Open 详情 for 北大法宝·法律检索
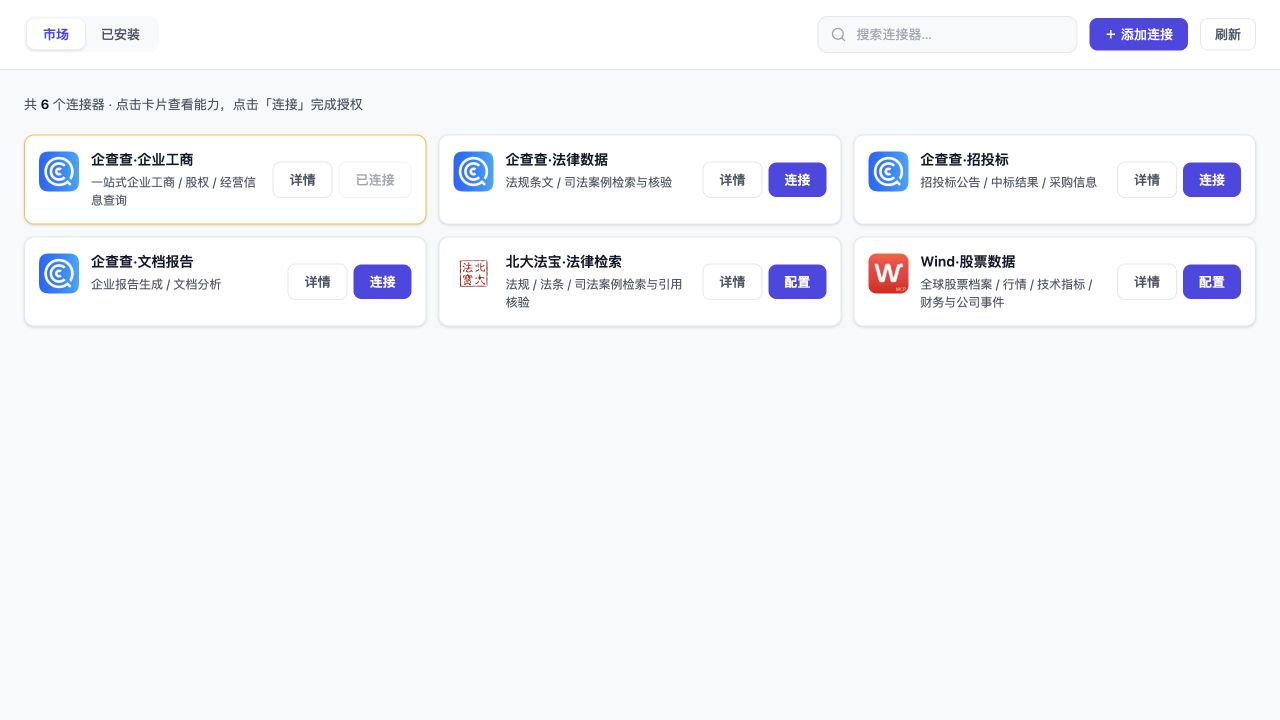 tap(732, 282)
